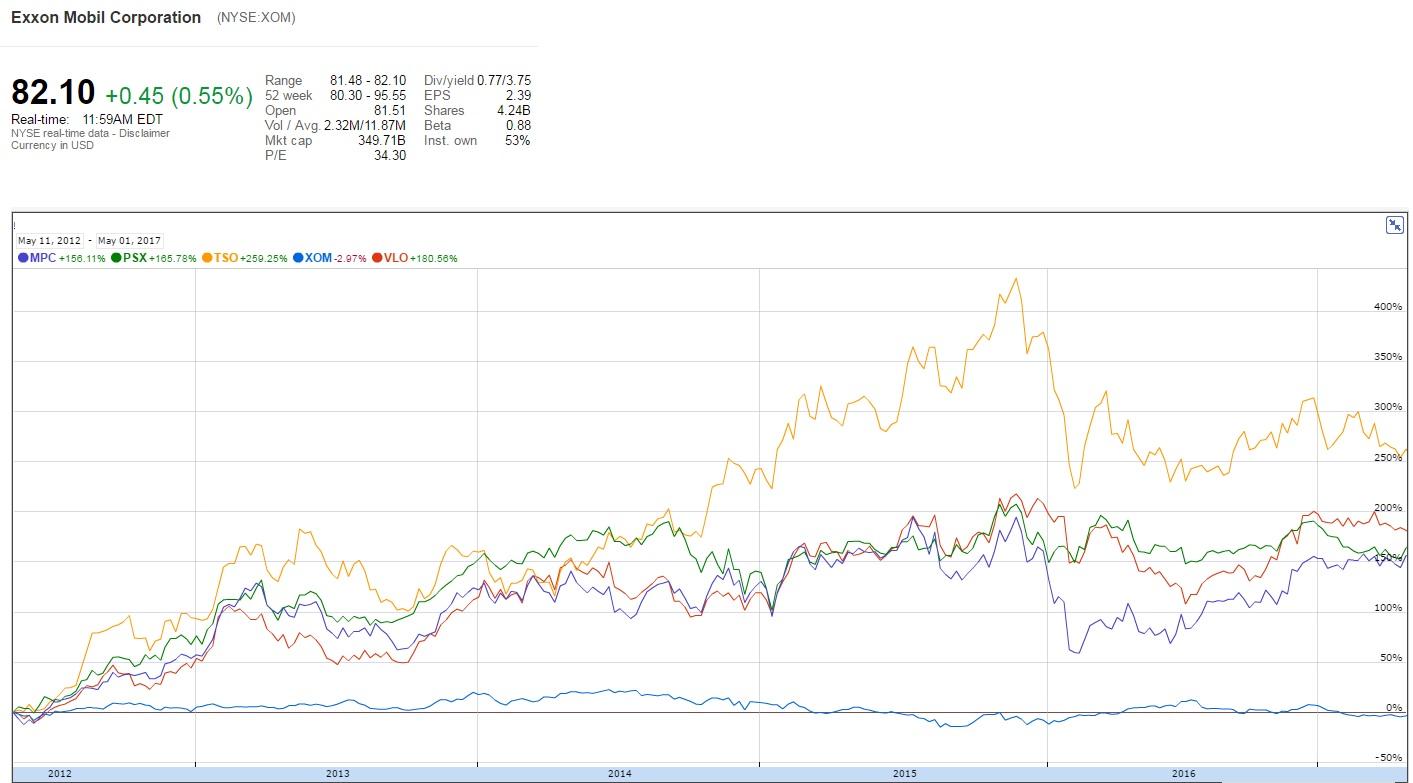Click the 2013 year on timeline bar
The height and width of the screenshot is (783, 1413).
point(338,774)
